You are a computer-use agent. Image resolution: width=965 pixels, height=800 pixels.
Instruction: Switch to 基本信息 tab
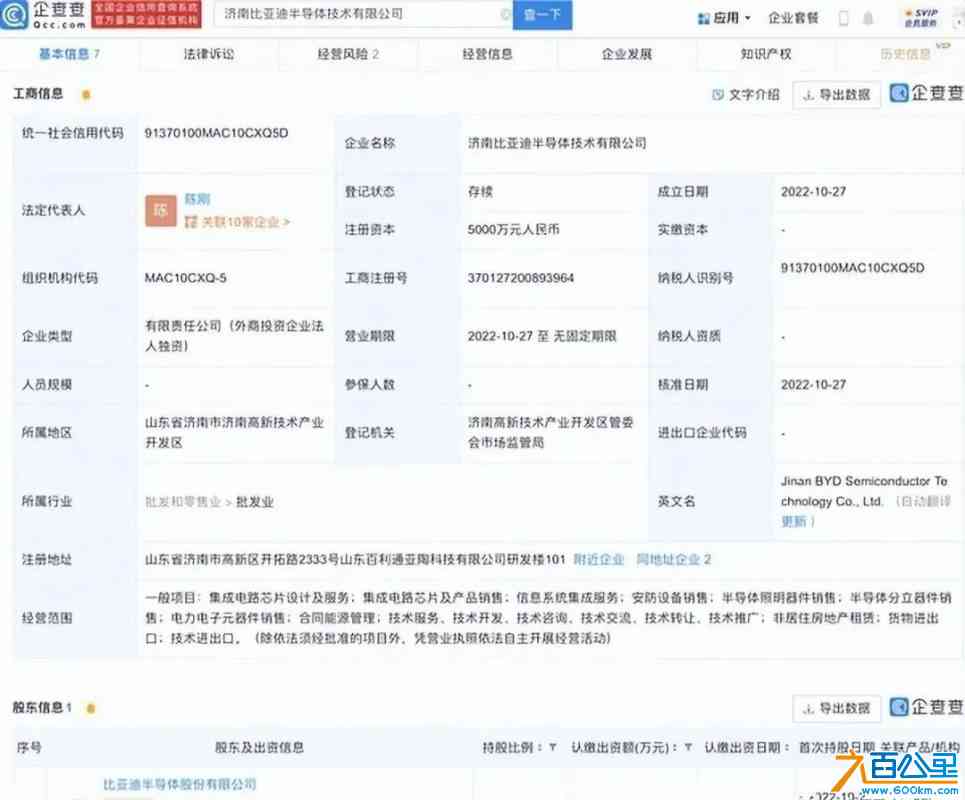tap(69, 54)
